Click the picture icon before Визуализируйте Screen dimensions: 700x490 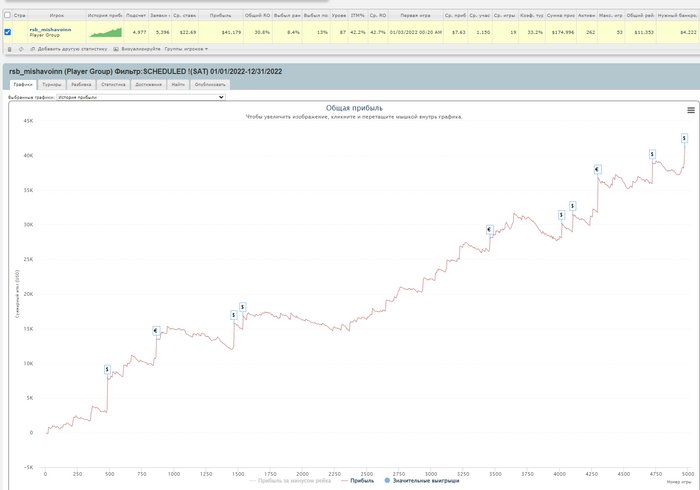pos(116,49)
